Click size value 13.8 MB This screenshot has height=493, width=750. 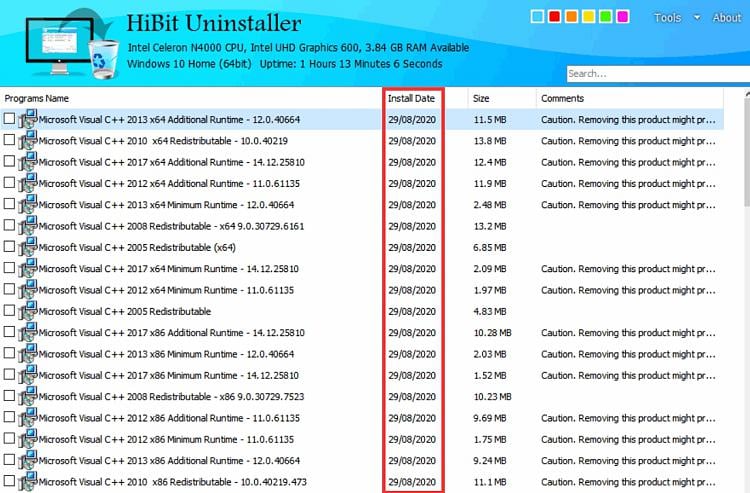490,141
